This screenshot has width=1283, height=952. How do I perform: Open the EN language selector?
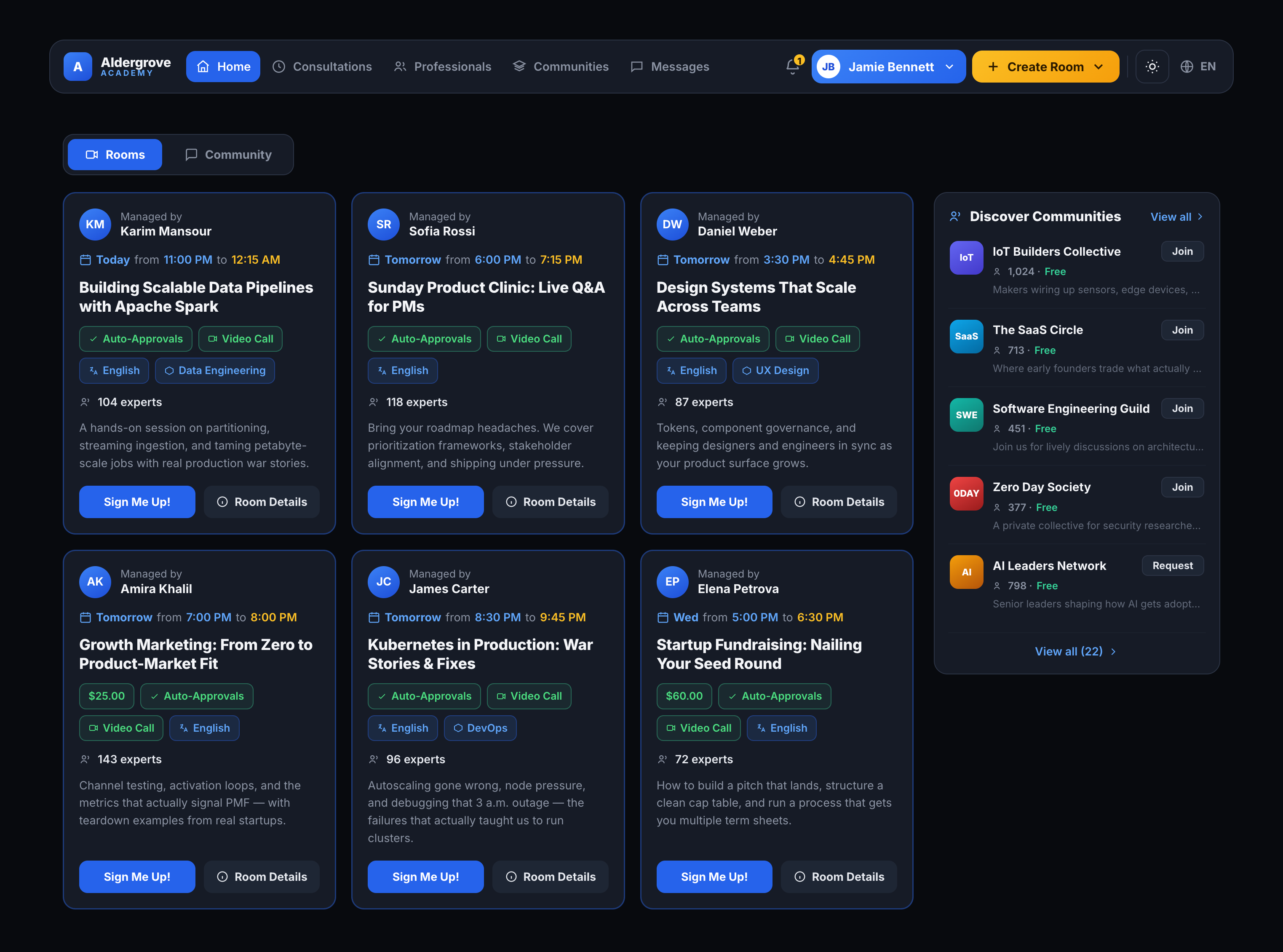[x=1198, y=67]
